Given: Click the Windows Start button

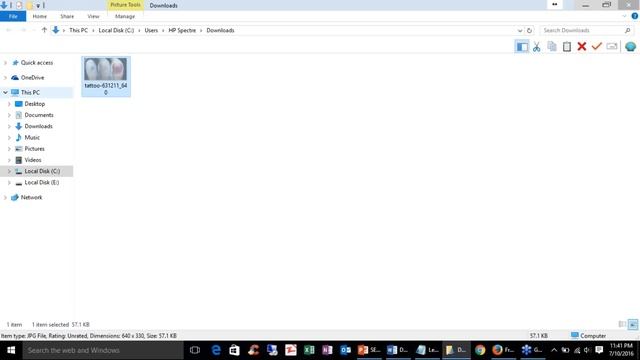Looking at the screenshot, I should pos(11,350).
